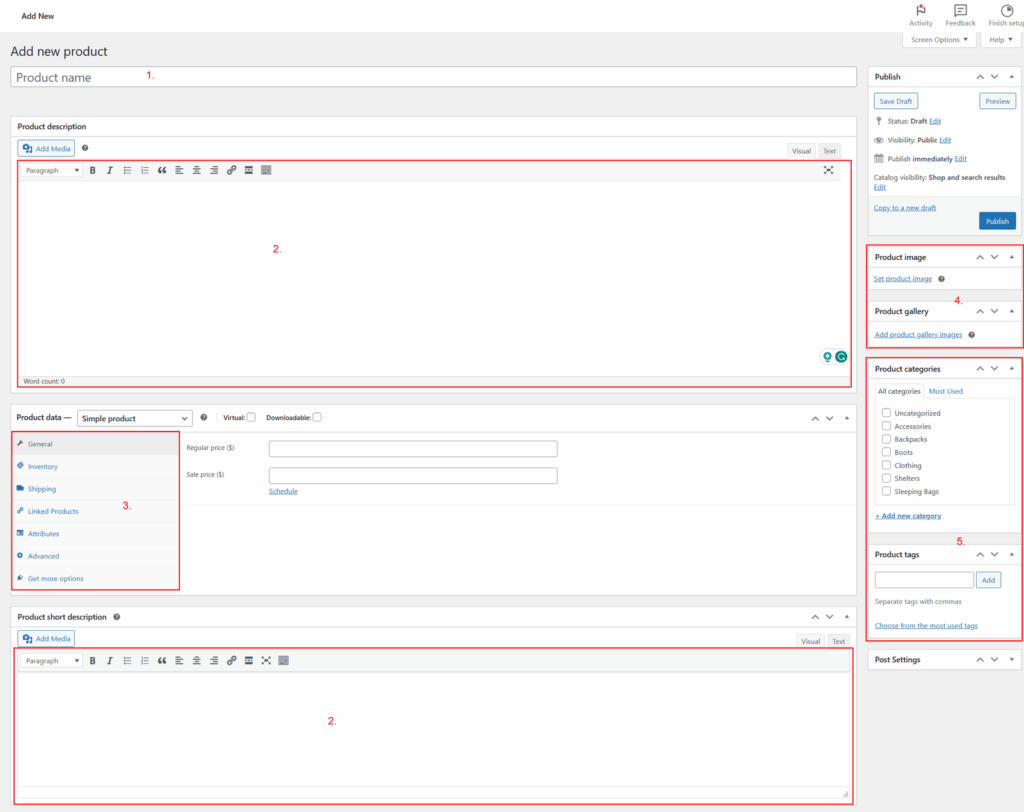Open fullscreen mode for Product description editor
1024x812 pixels.
(x=828, y=171)
